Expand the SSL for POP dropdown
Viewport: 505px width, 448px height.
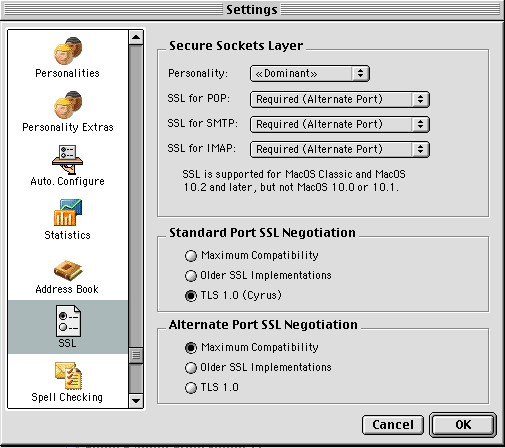340,99
